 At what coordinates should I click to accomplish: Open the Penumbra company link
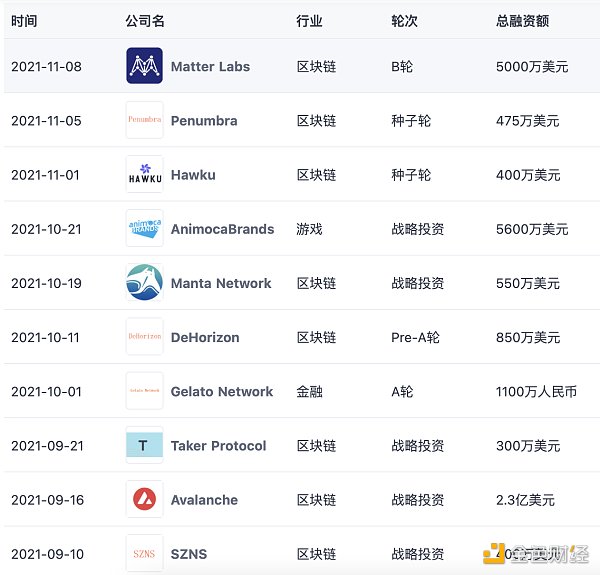tap(204, 121)
